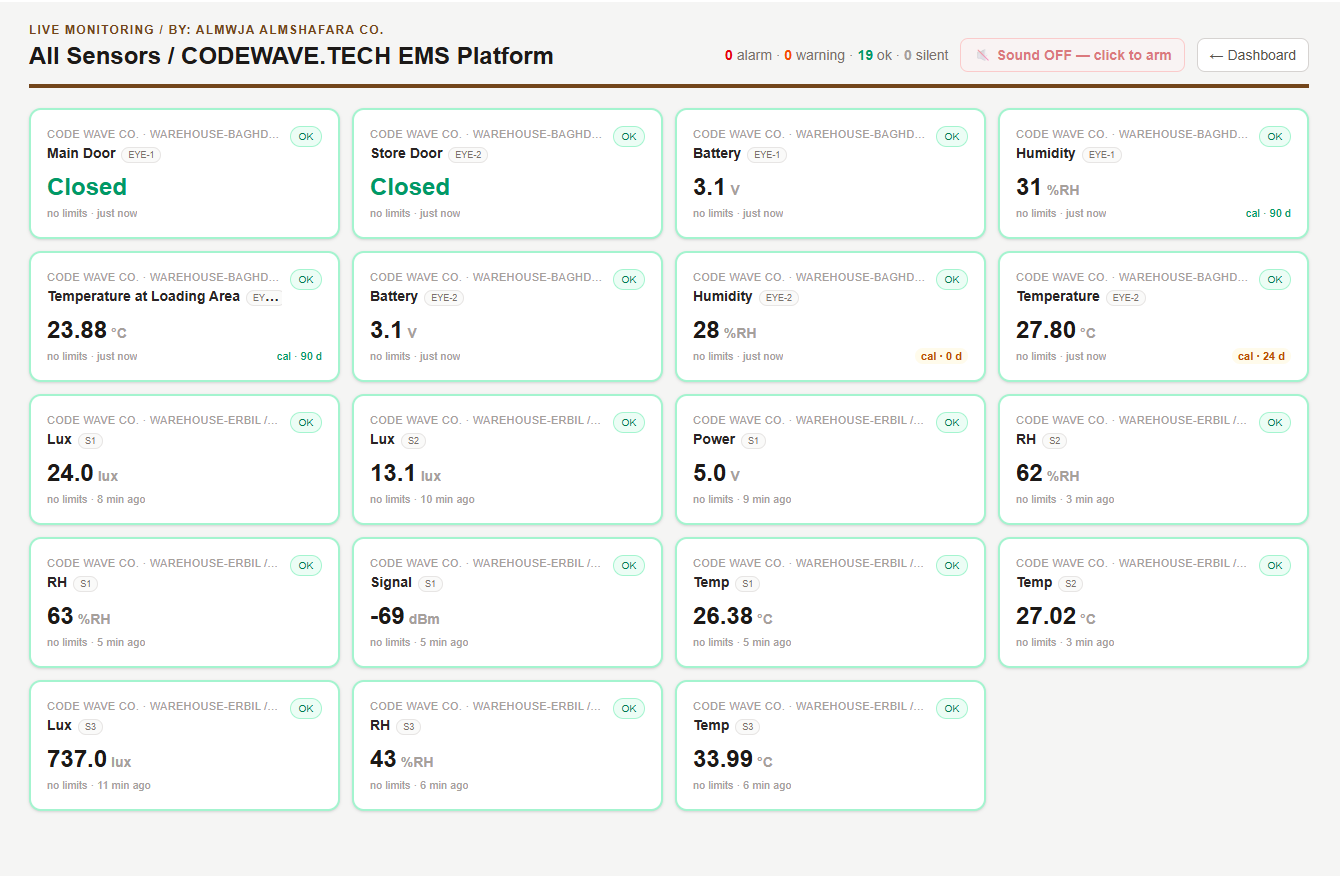This screenshot has width=1340, height=876.
Task: Click the 3.1 V reading on Battery EYE-1
Action: (716, 188)
